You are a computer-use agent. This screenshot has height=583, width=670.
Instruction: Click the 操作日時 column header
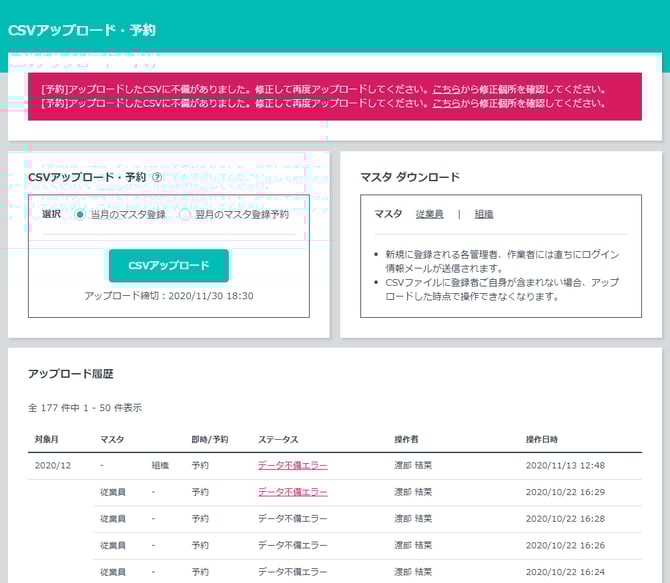pyautogui.click(x=542, y=439)
